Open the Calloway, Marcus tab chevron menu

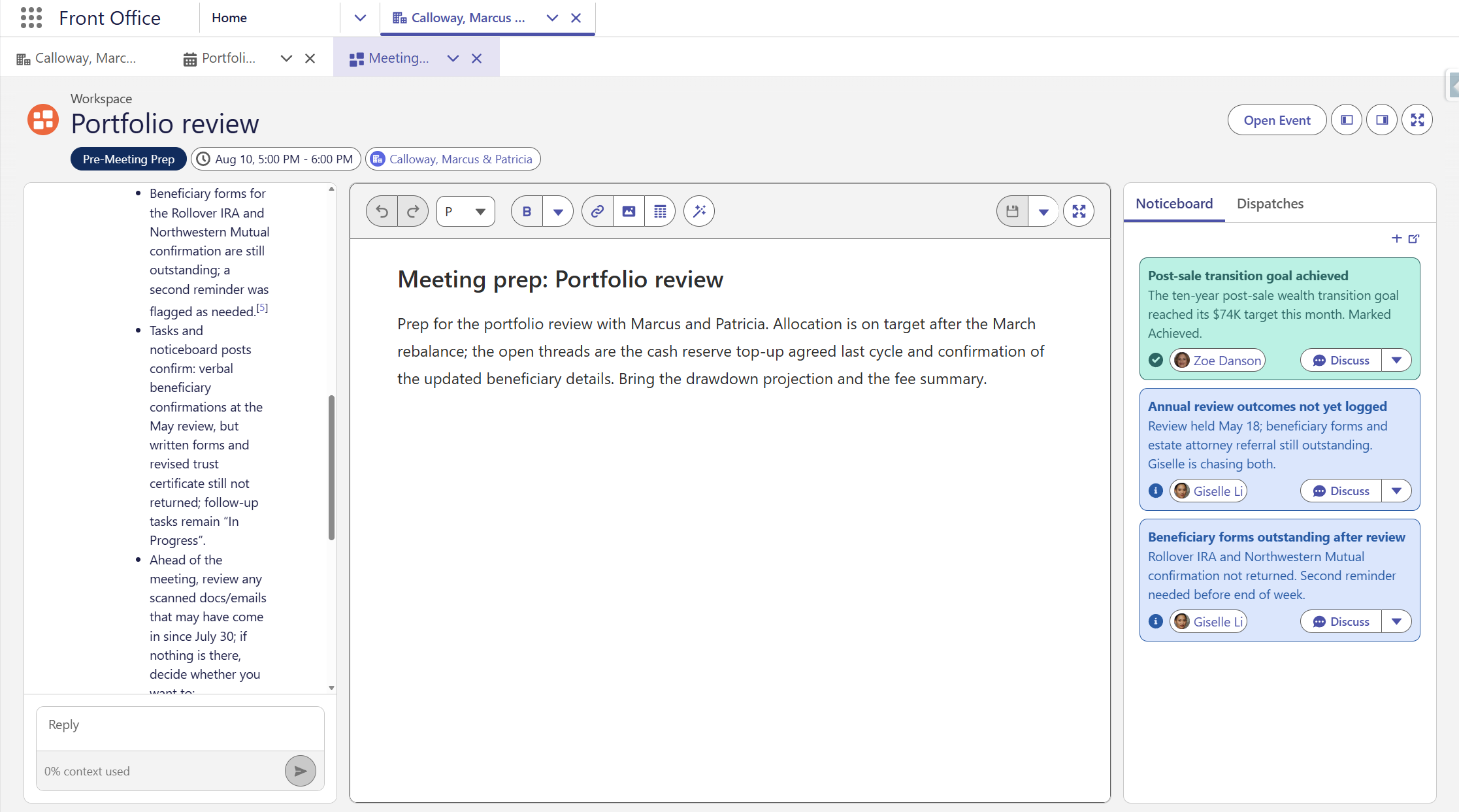click(x=552, y=18)
